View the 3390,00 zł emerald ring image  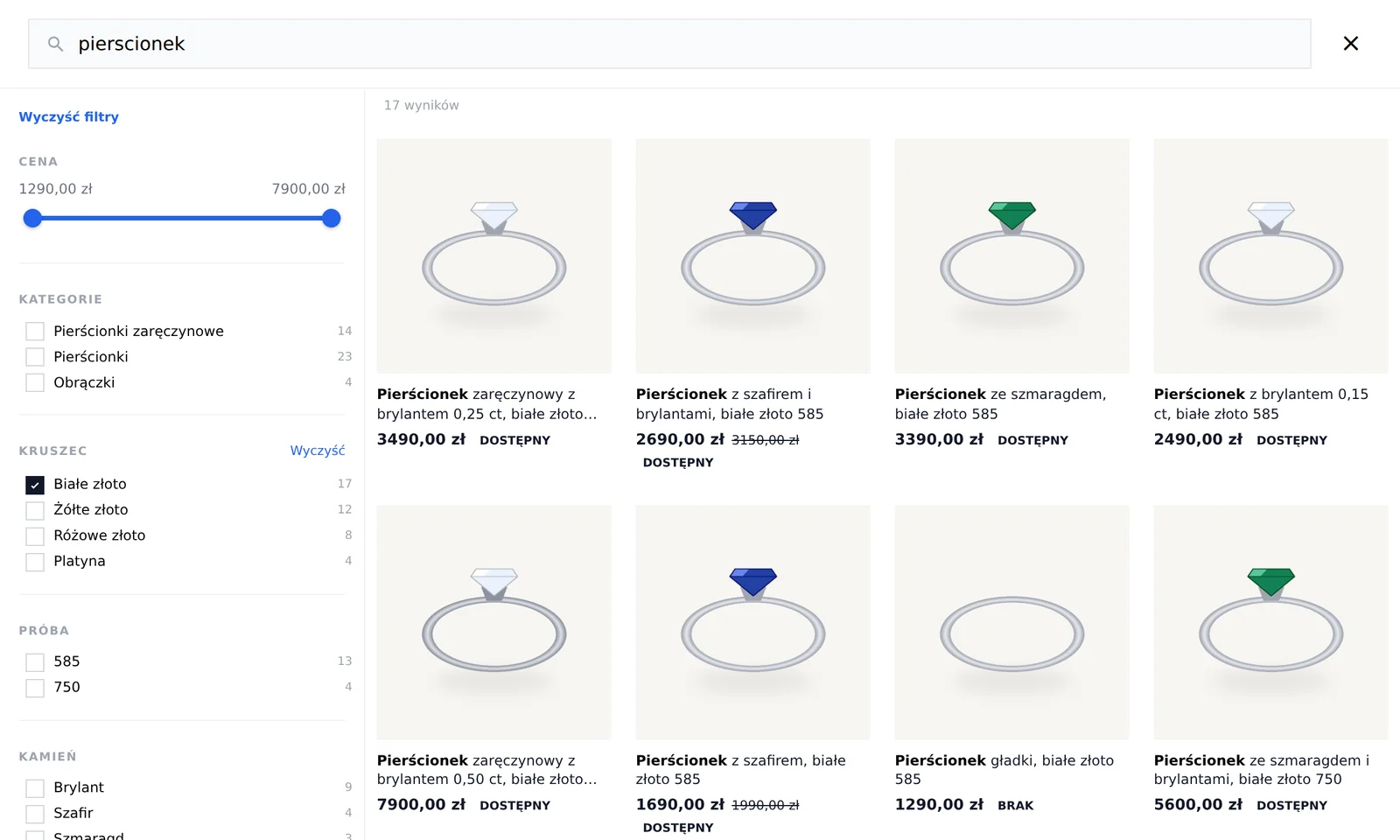pos(1012,256)
